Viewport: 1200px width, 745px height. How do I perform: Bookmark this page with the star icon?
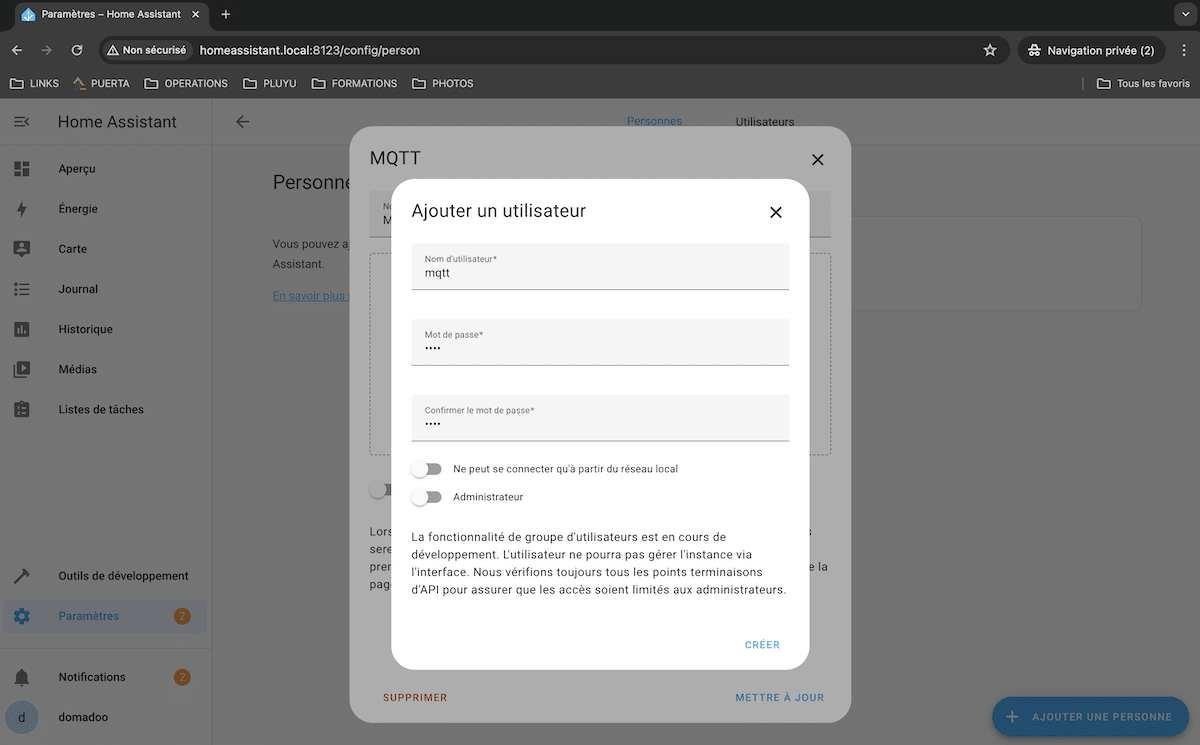(x=990, y=50)
